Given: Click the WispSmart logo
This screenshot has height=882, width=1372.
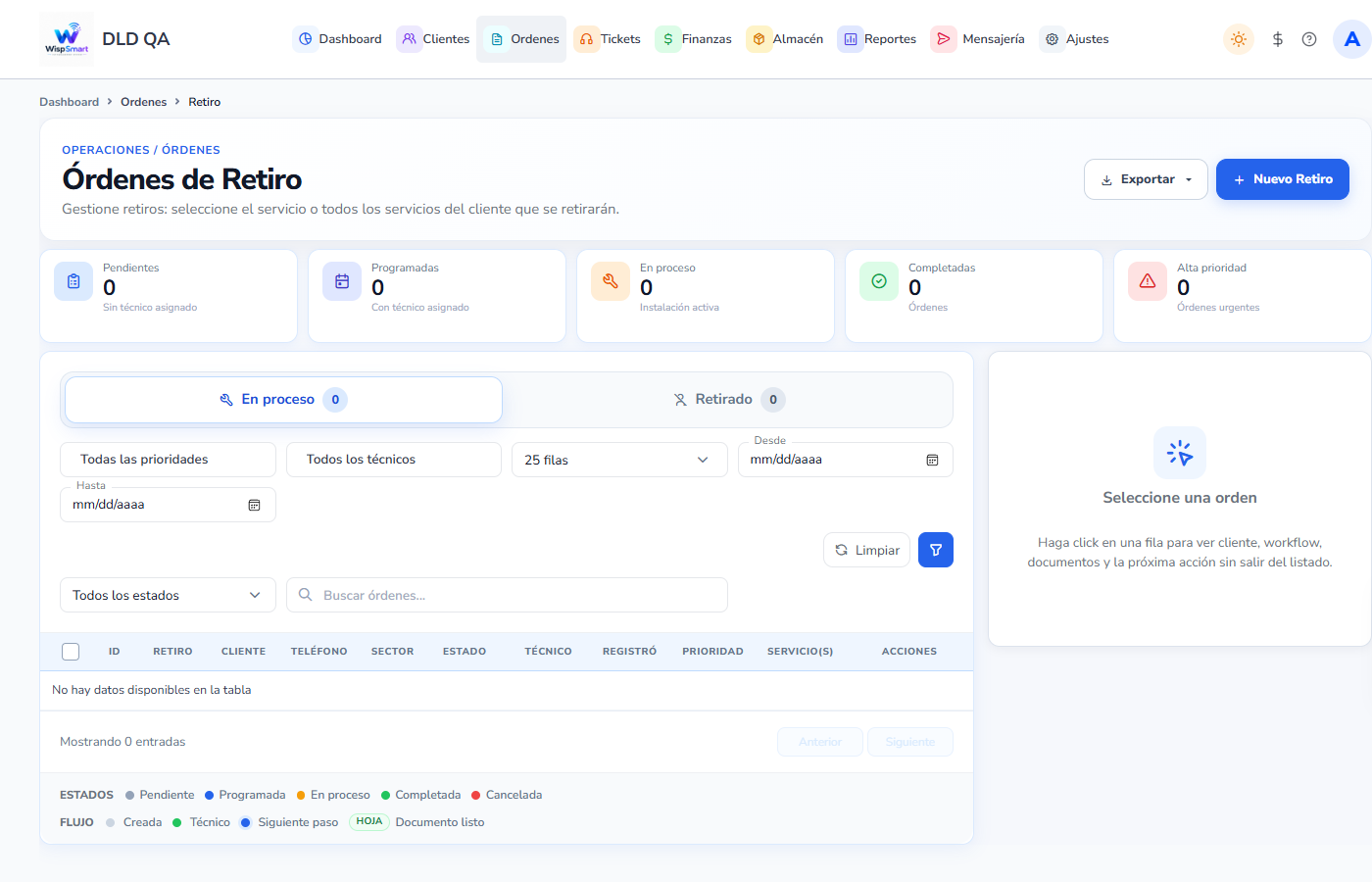Looking at the screenshot, I should [67, 39].
